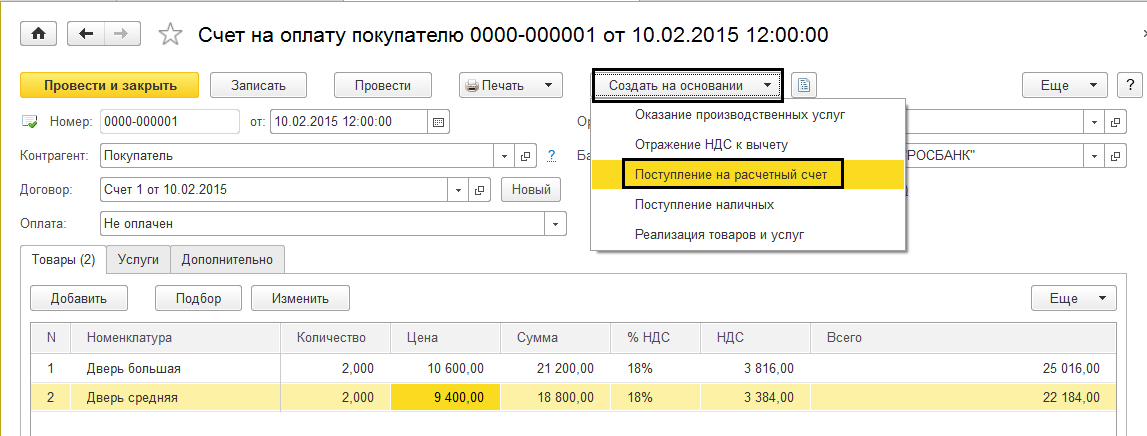The width and height of the screenshot is (1147, 436).
Task: Expand the Контрагент dropdown arrow
Action: click(505, 156)
